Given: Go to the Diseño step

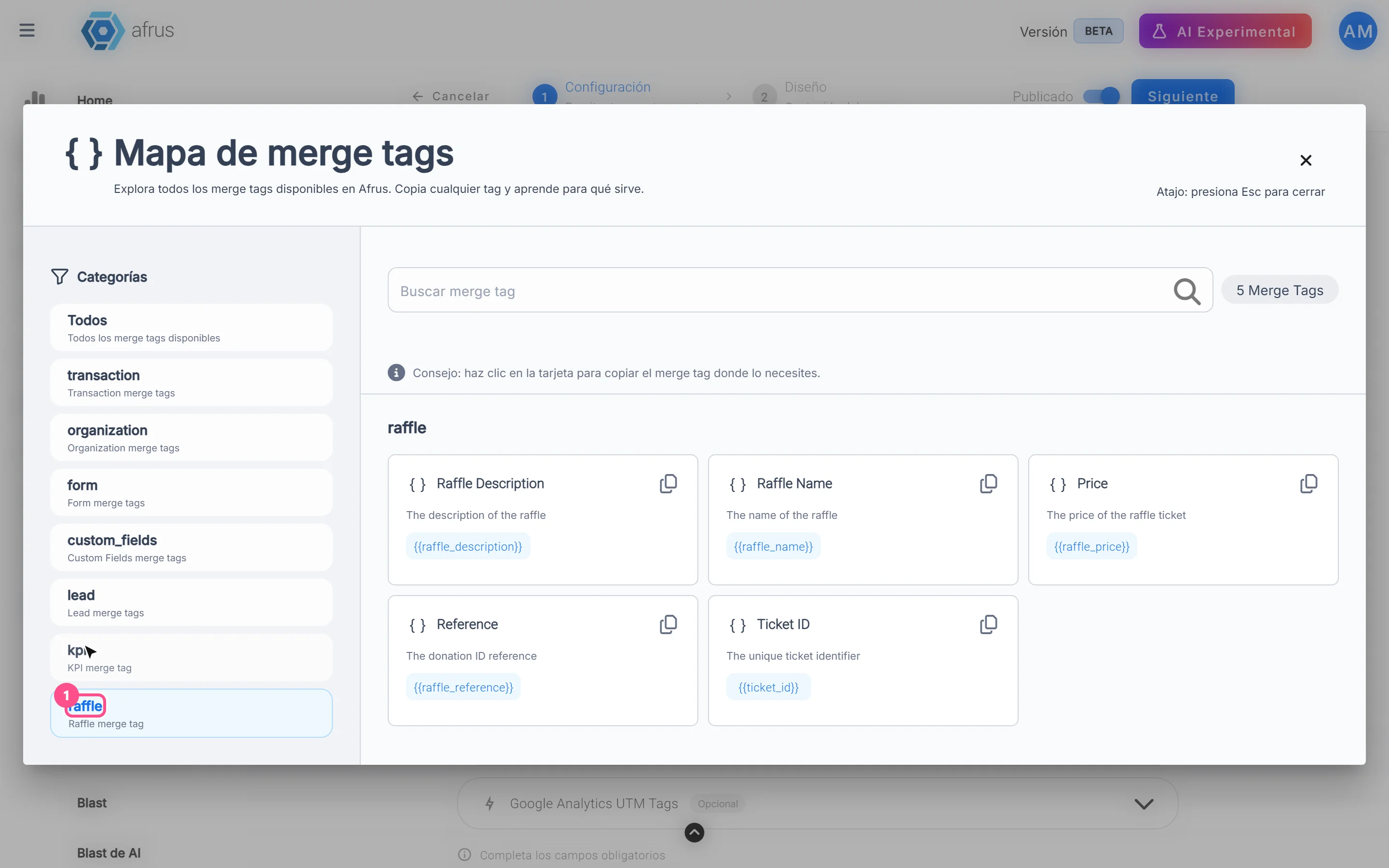Looking at the screenshot, I should tap(805, 87).
